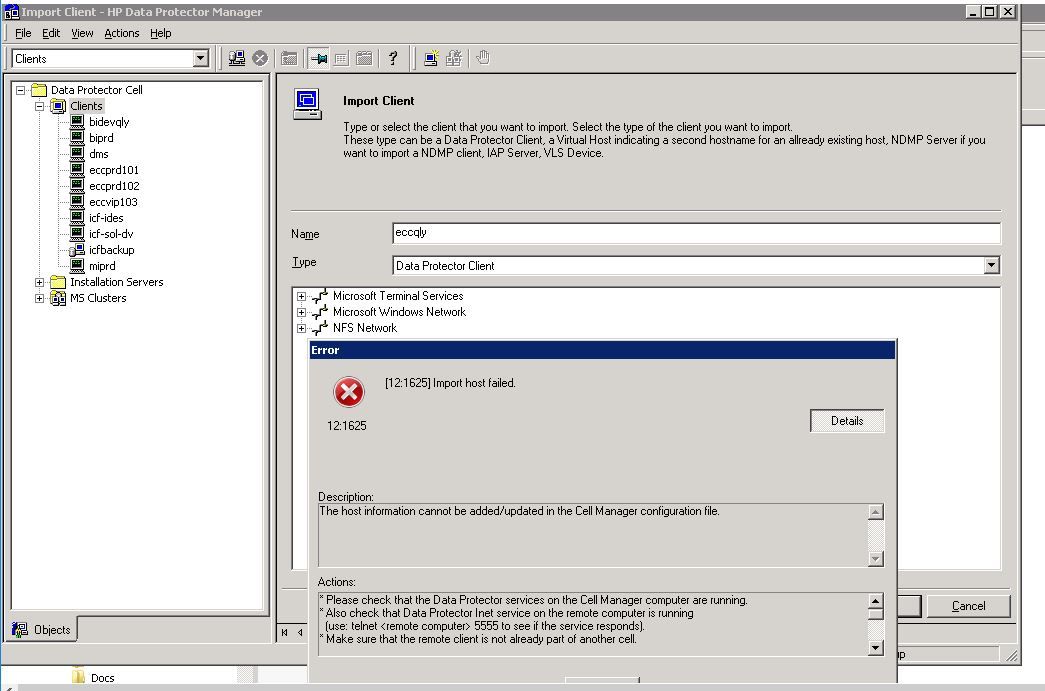Click the grey grid icon next to the pushpin
This screenshot has width=1045, height=691.
(341, 59)
